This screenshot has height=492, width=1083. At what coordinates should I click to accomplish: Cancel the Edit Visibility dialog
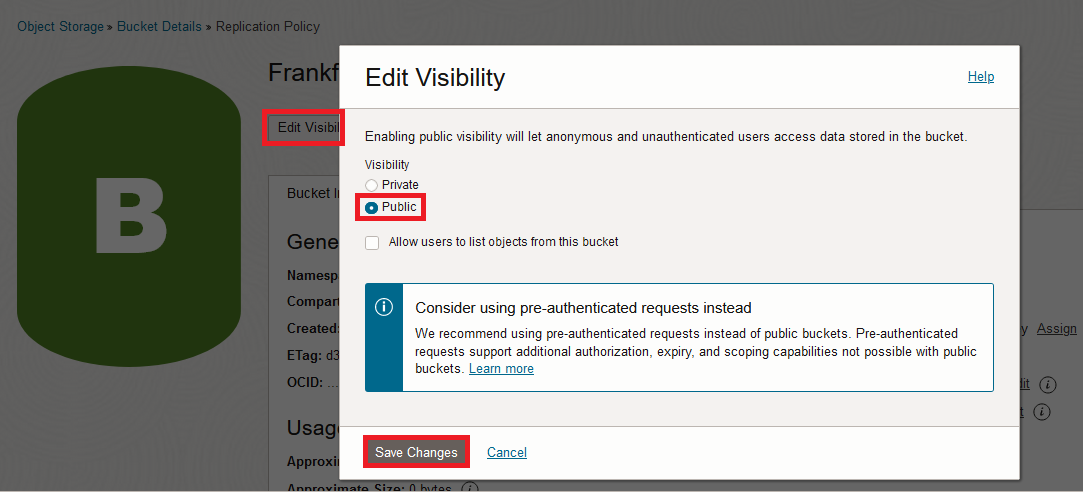click(x=507, y=452)
